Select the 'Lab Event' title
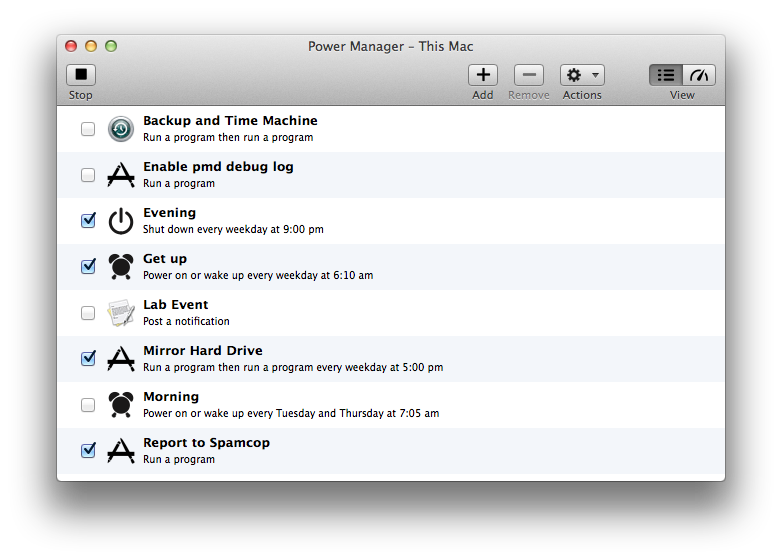Viewport: 782px width, 560px height. [x=176, y=305]
